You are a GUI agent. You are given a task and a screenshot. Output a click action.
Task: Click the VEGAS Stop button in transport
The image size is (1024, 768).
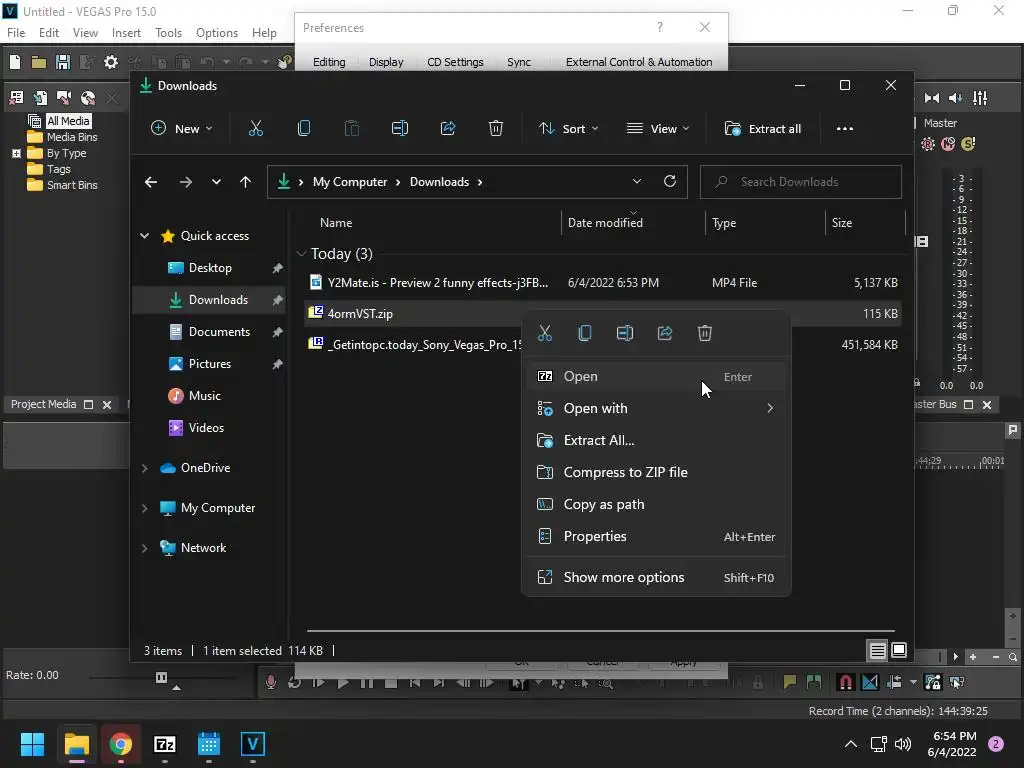click(x=391, y=682)
